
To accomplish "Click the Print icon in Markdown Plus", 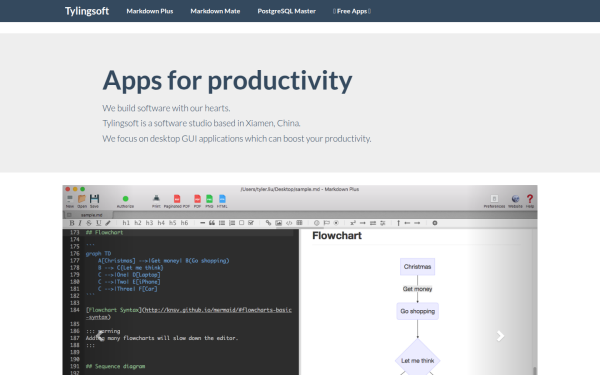I will 156,200.
